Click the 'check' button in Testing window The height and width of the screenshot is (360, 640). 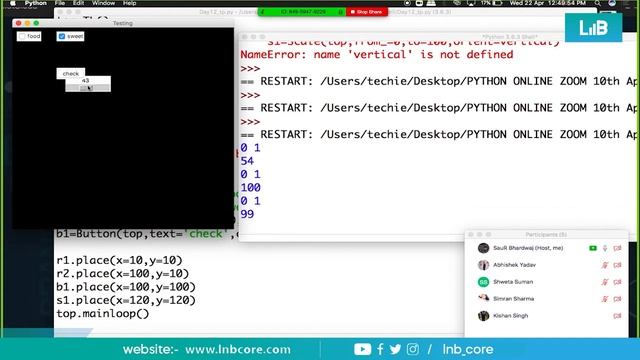coord(71,73)
